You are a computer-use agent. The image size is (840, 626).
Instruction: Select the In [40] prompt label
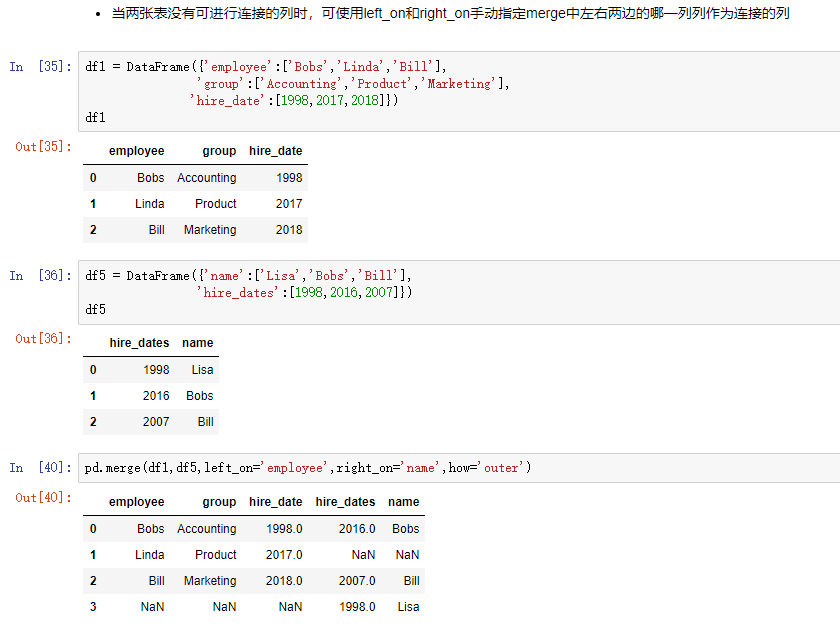point(41,467)
